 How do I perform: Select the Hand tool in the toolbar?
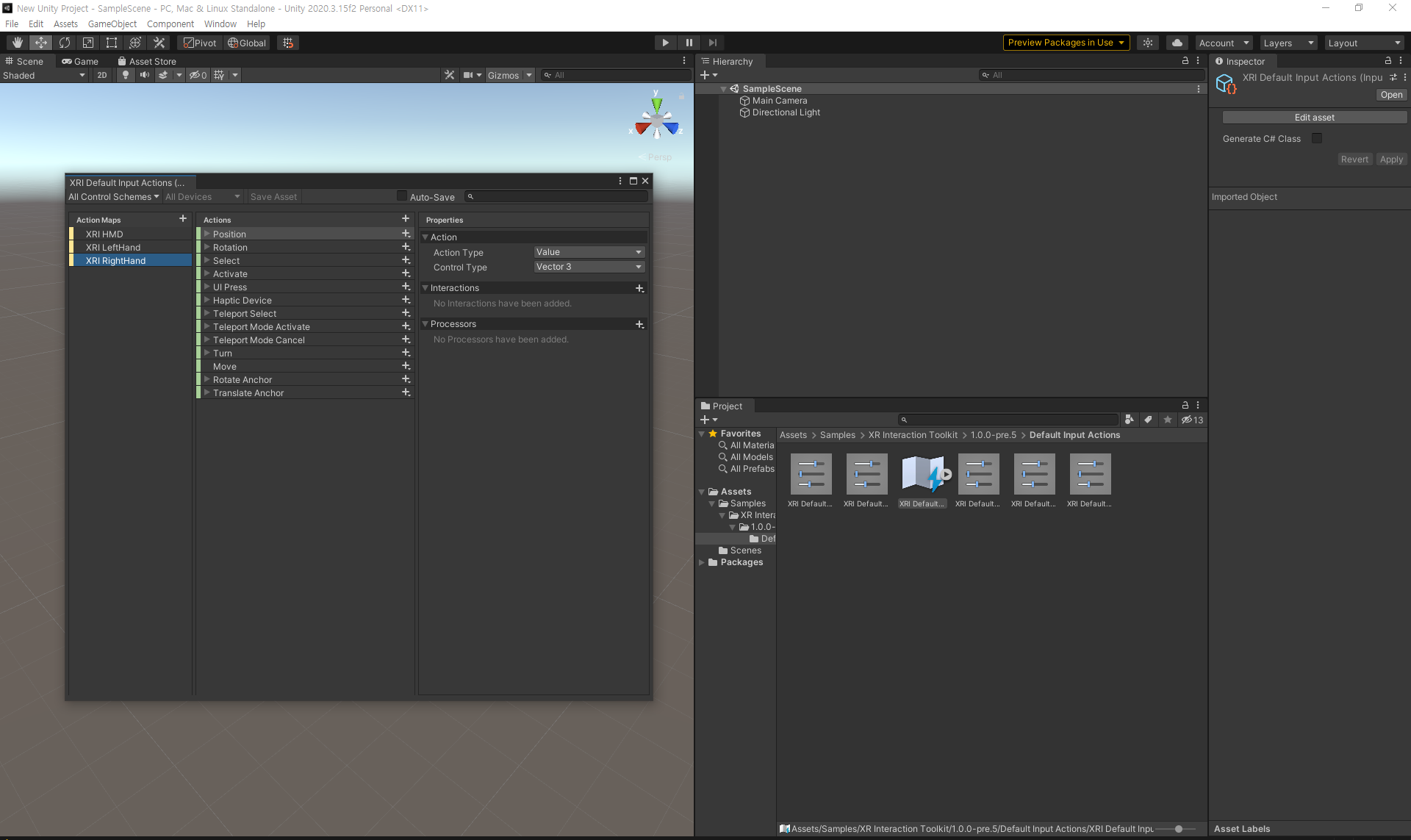click(x=18, y=43)
